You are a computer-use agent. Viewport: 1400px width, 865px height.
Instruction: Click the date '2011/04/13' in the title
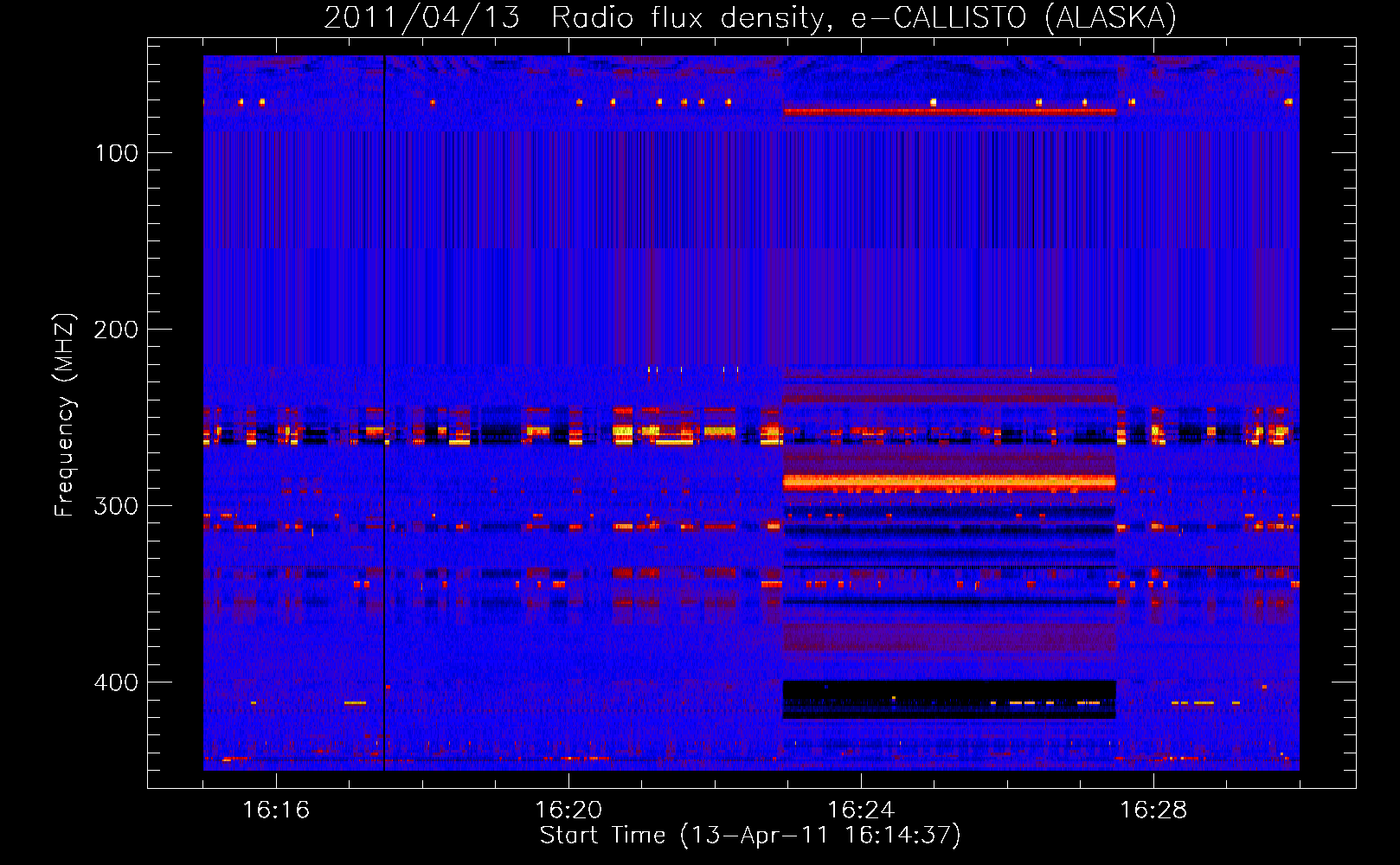point(421,17)
